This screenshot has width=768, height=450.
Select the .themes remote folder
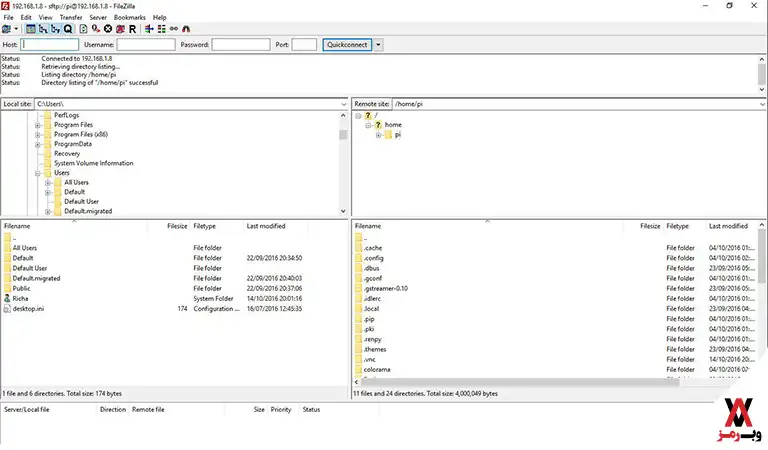tap(375, 349)
